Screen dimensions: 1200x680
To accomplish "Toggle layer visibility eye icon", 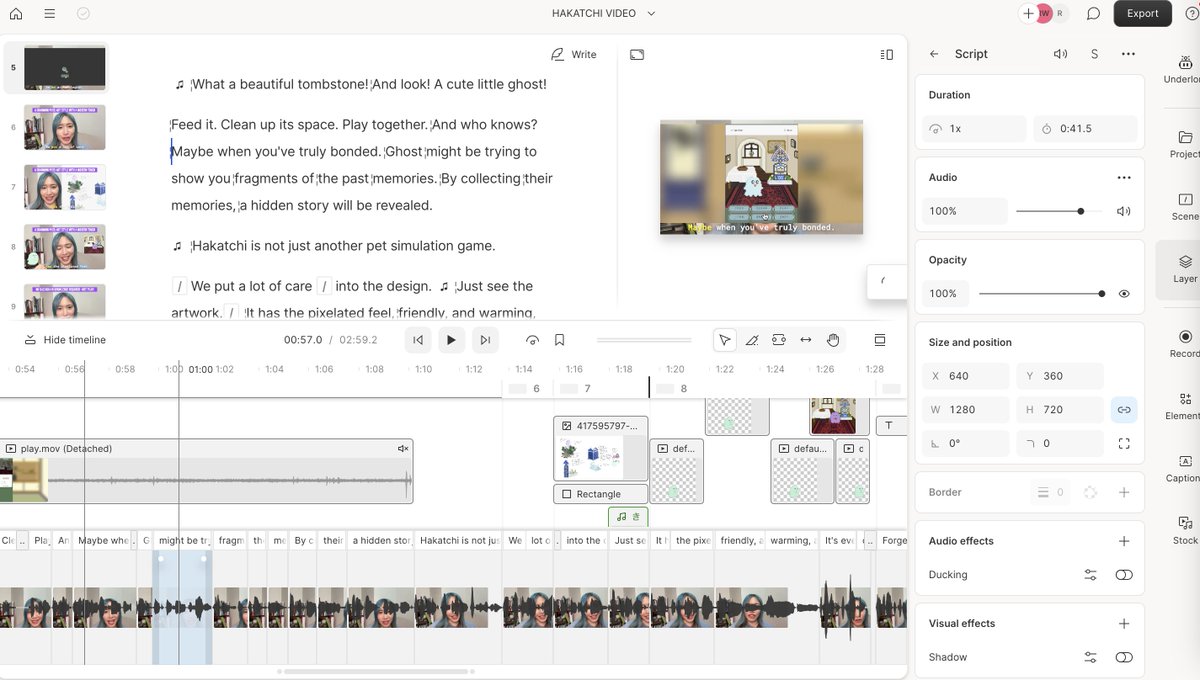I will (1124, 294).
